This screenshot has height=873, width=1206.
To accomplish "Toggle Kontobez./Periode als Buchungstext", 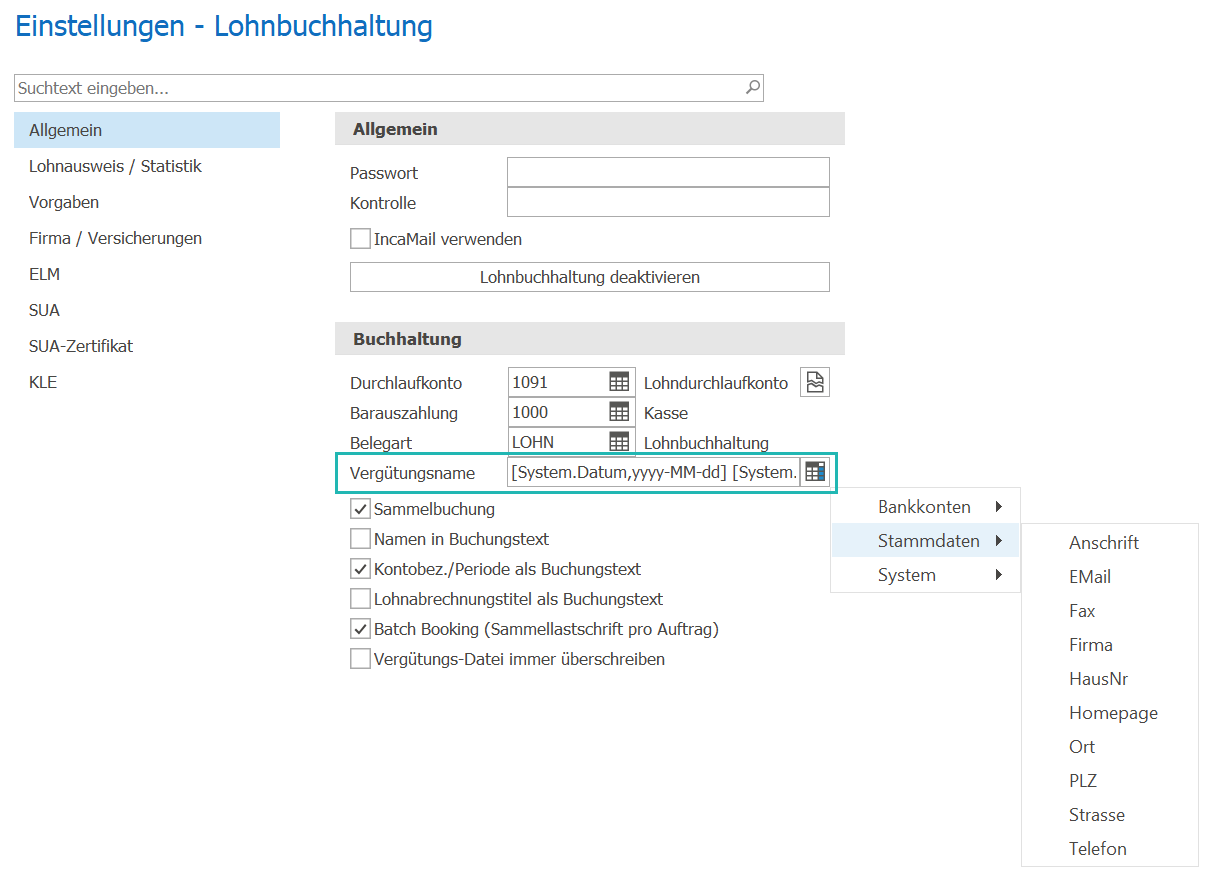I will pyautogui.click(x=360, y=569).
